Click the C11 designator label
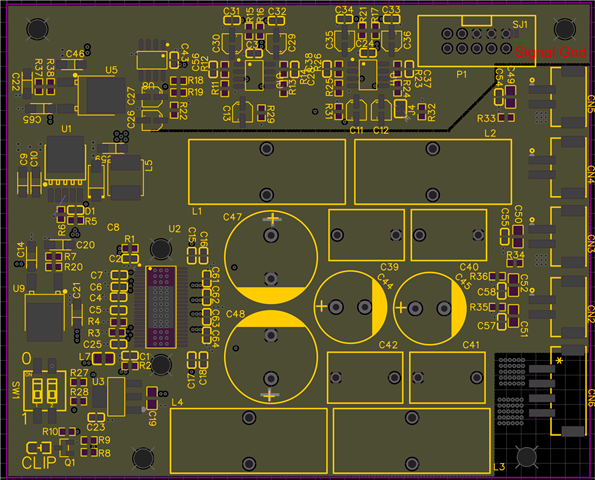 pos(356,131)
